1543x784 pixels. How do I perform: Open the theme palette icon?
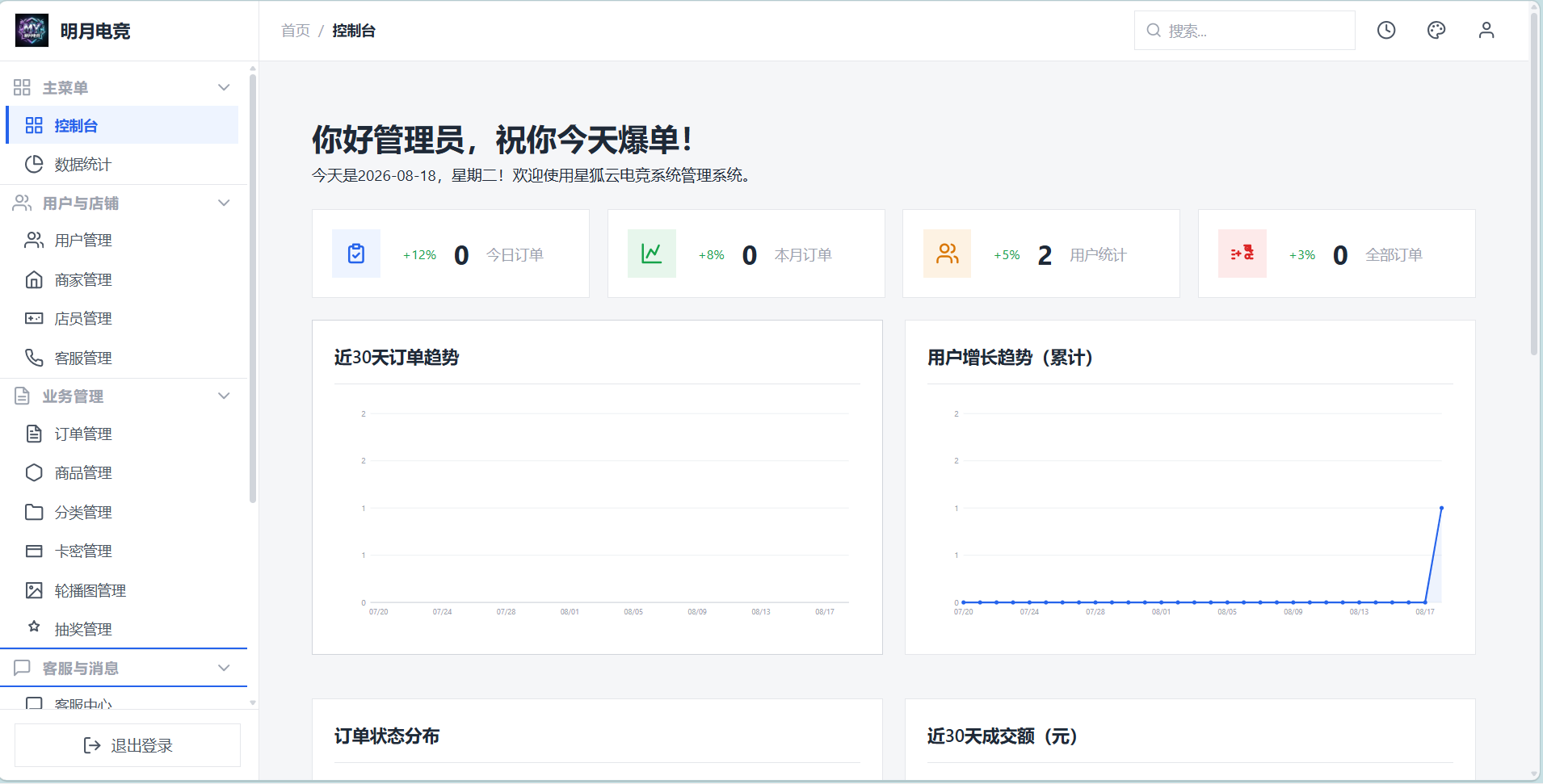point(1436,31)
